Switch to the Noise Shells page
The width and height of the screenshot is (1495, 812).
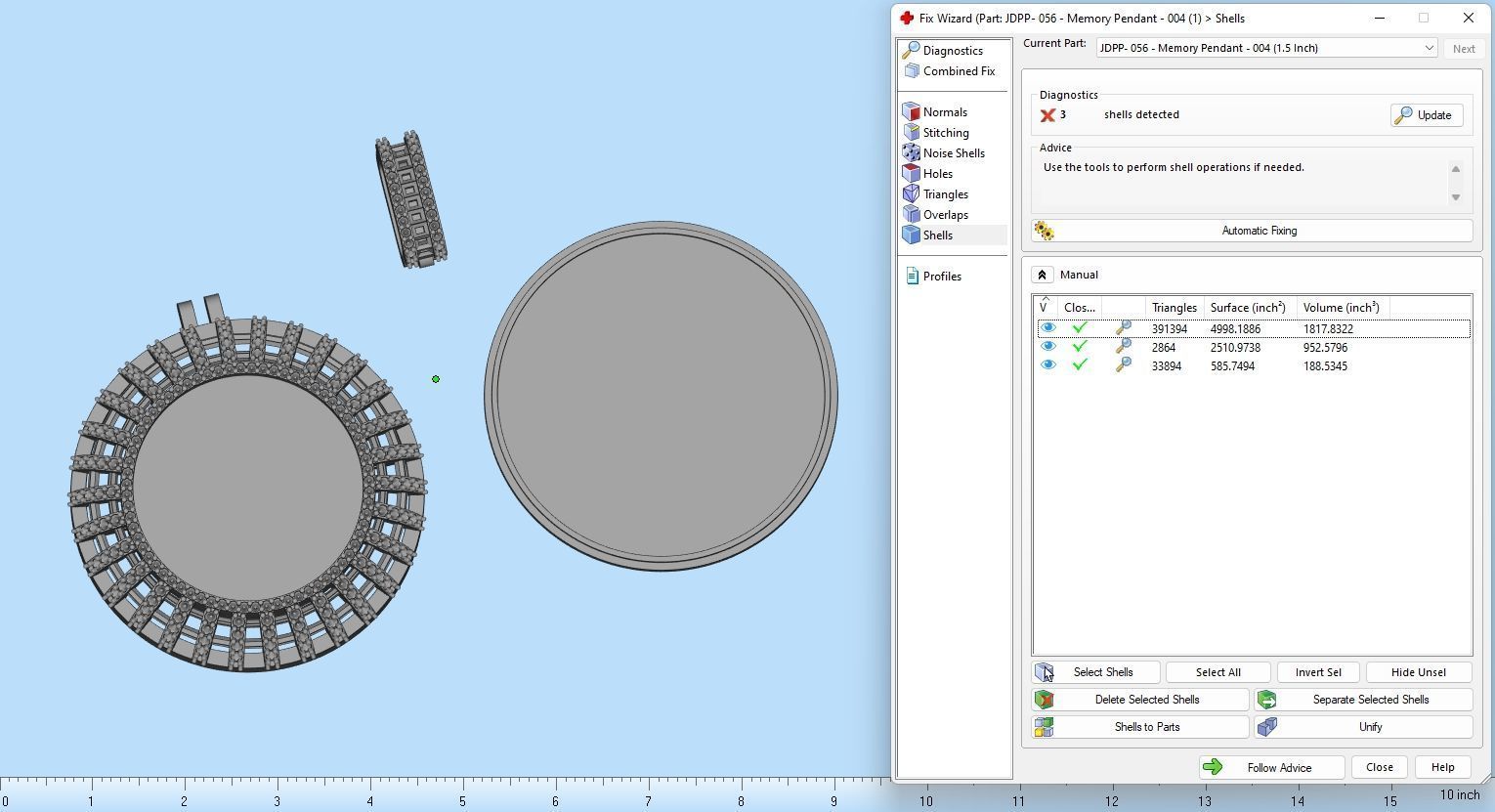954,153
